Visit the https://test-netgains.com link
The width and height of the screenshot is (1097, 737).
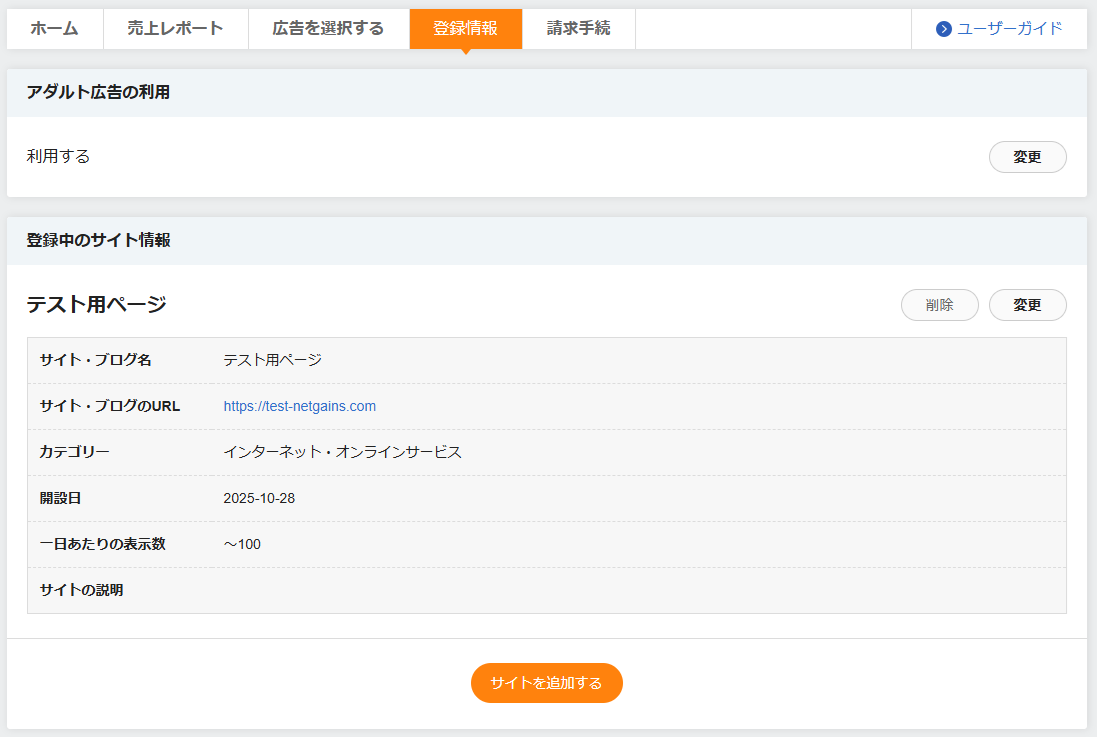299,406
